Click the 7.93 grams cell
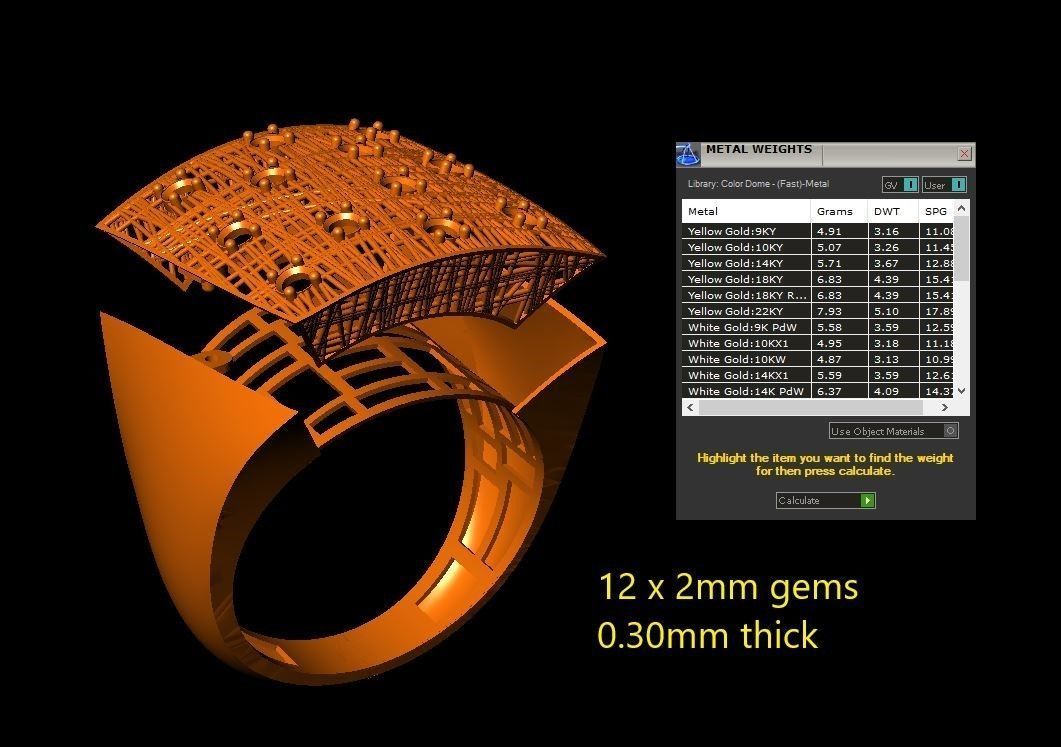This screenshot has width=1061, height=747. click(839, 311)
